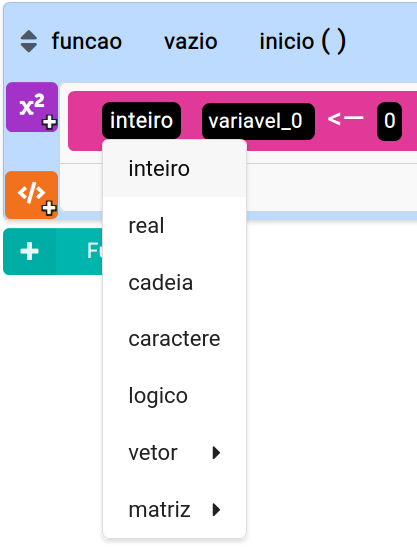Screen dimensions: 417x550
Task: Open the vetor submenu arrow
Action: click(216, 452)
